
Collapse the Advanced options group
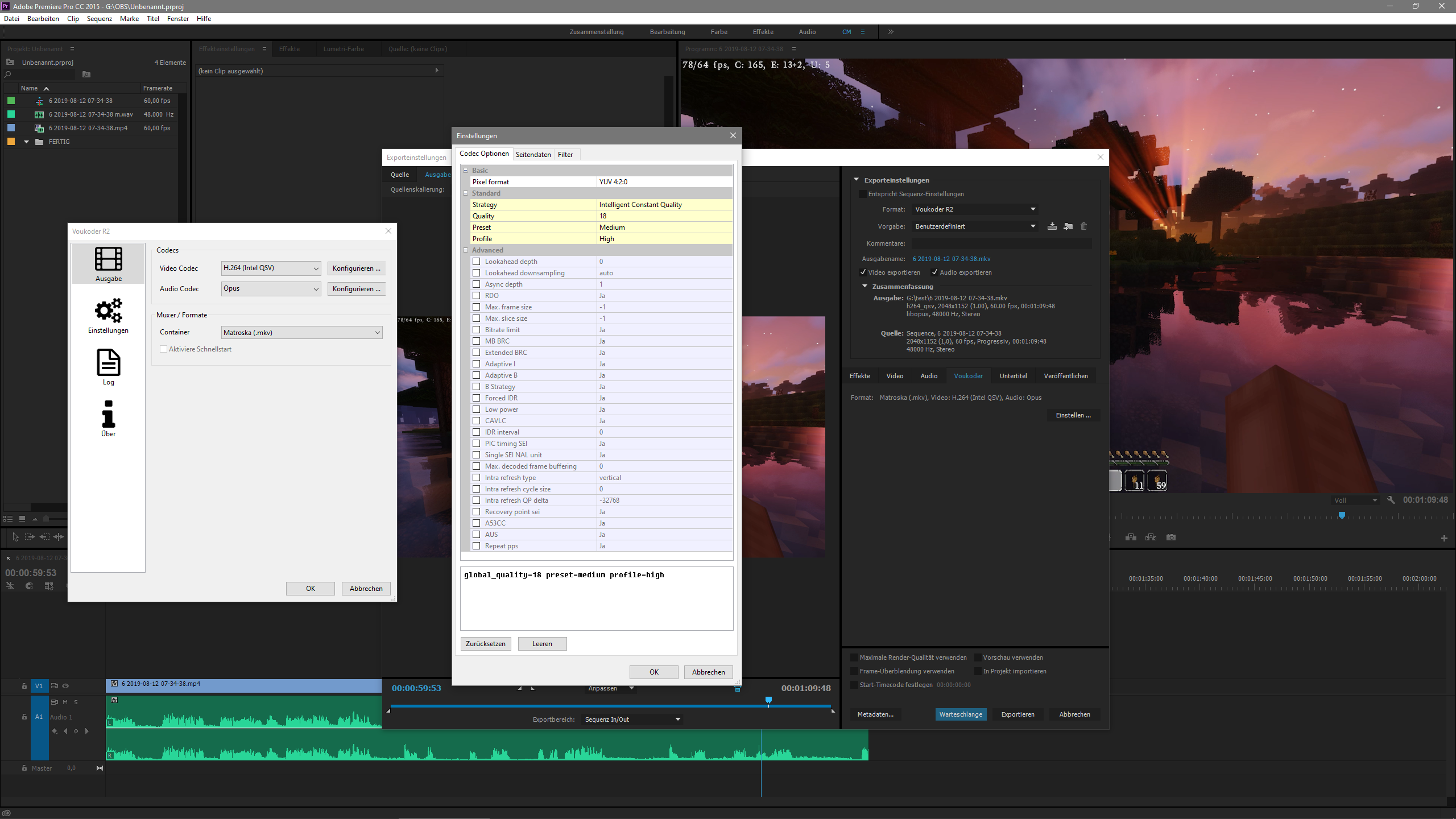click(466, 250)
